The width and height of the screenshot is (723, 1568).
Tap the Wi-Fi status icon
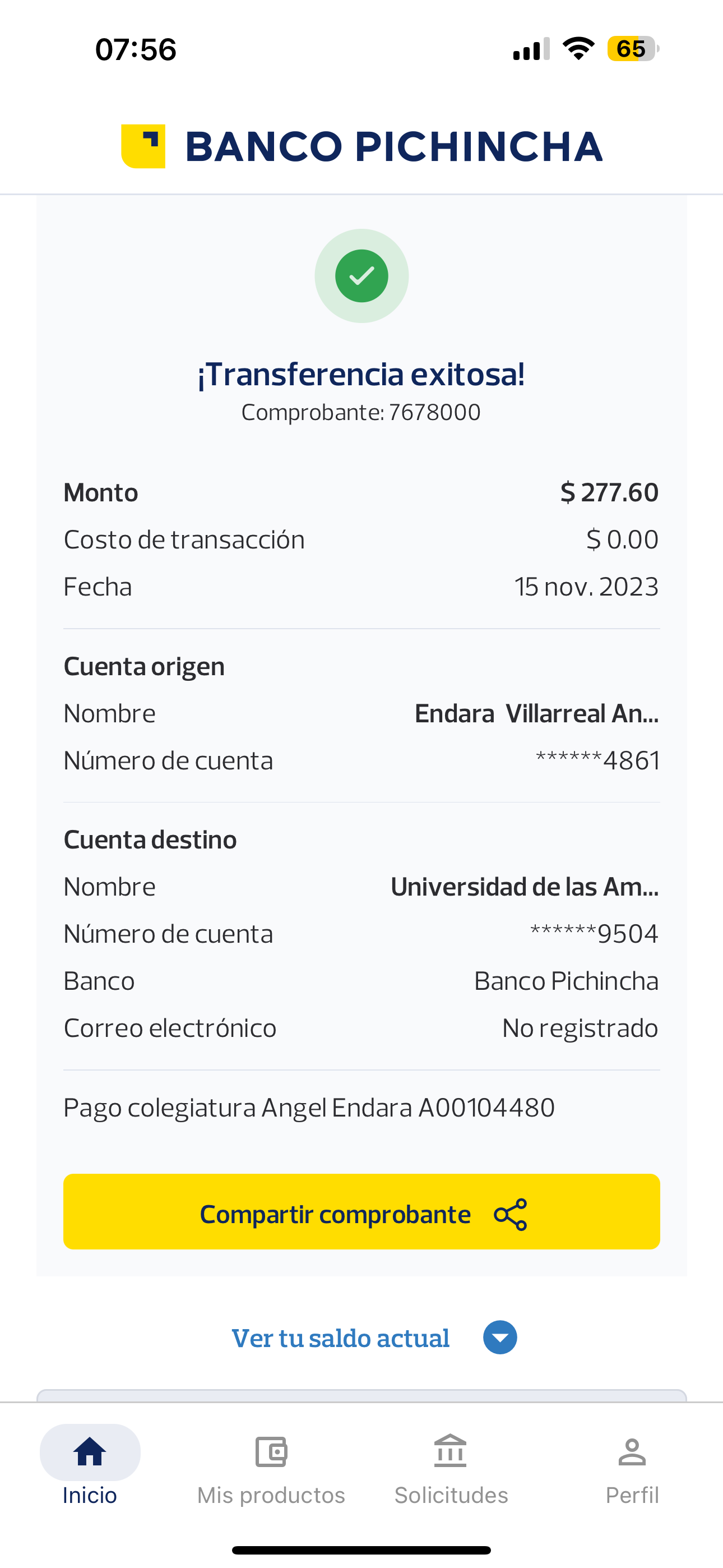pyautogui.click(x=578, y=49)
